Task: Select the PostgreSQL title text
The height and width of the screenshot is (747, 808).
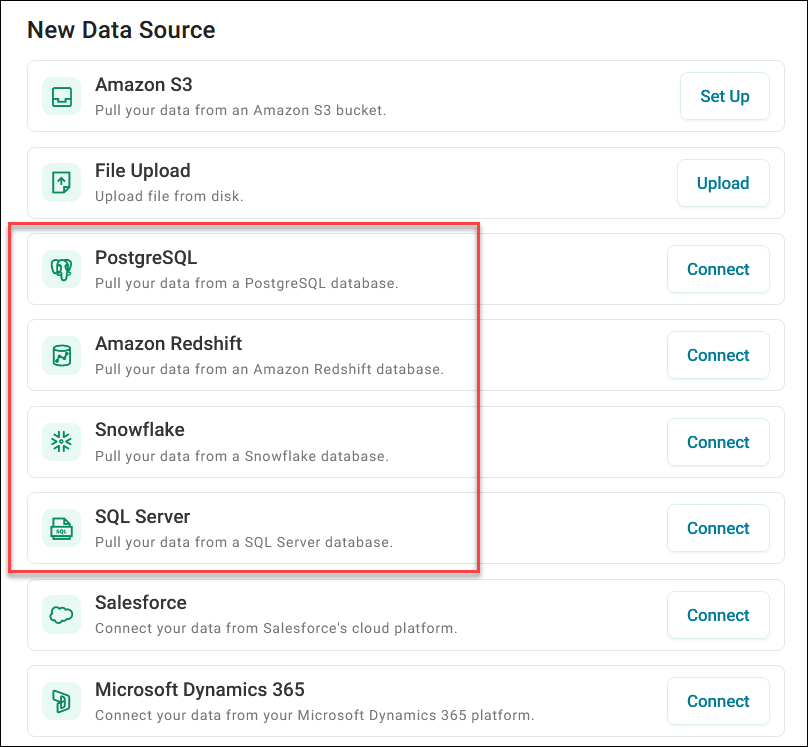Action: 146,258
